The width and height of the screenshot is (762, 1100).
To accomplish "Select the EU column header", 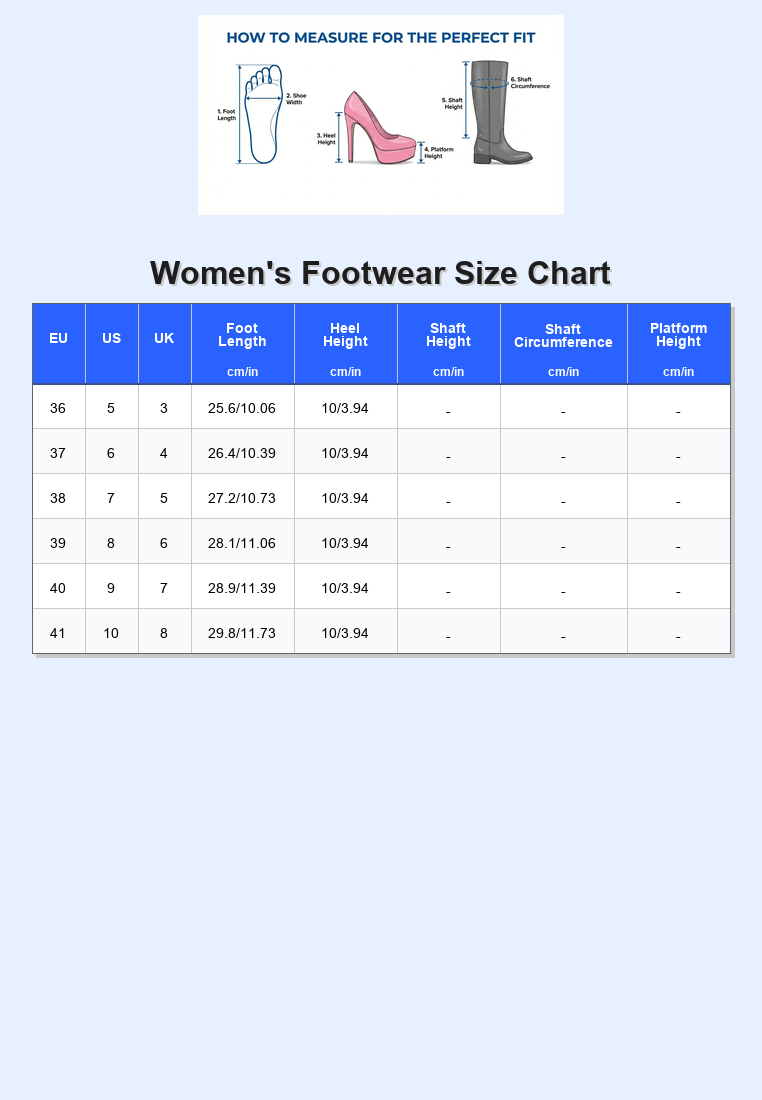I will [59, 339].
